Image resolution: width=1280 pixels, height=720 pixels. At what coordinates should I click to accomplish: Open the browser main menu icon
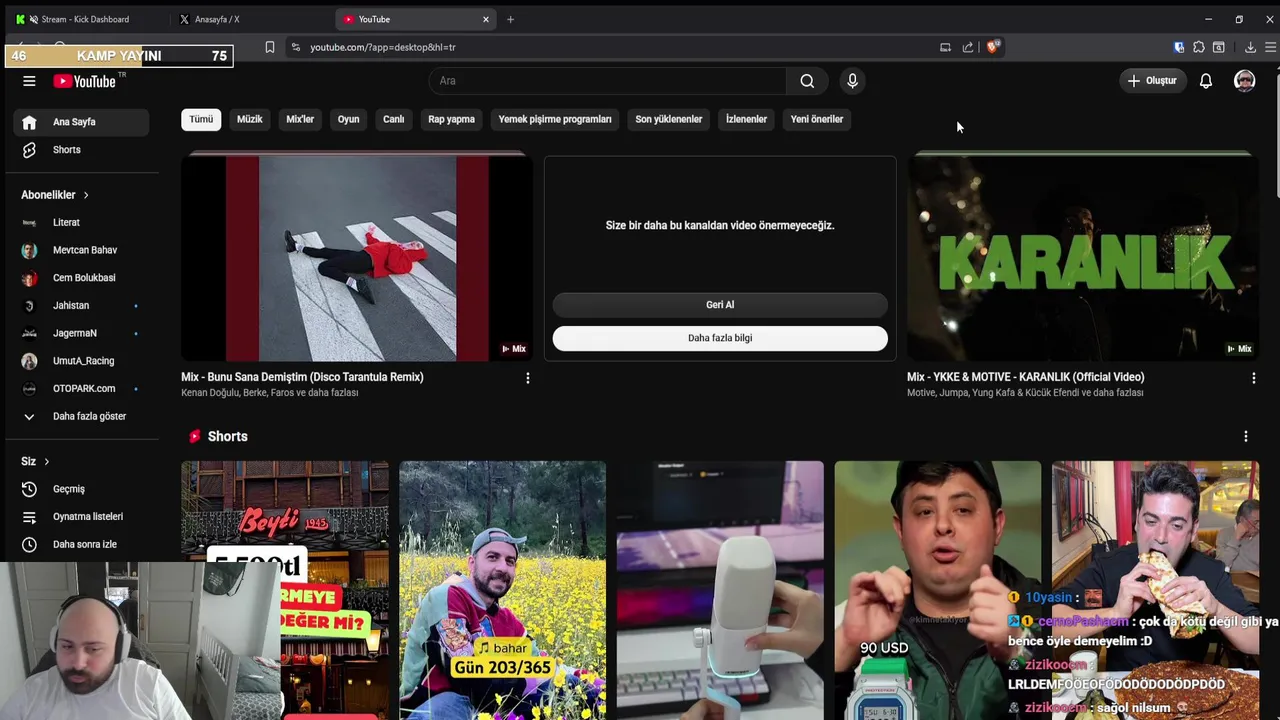(x=1270, y=47)
